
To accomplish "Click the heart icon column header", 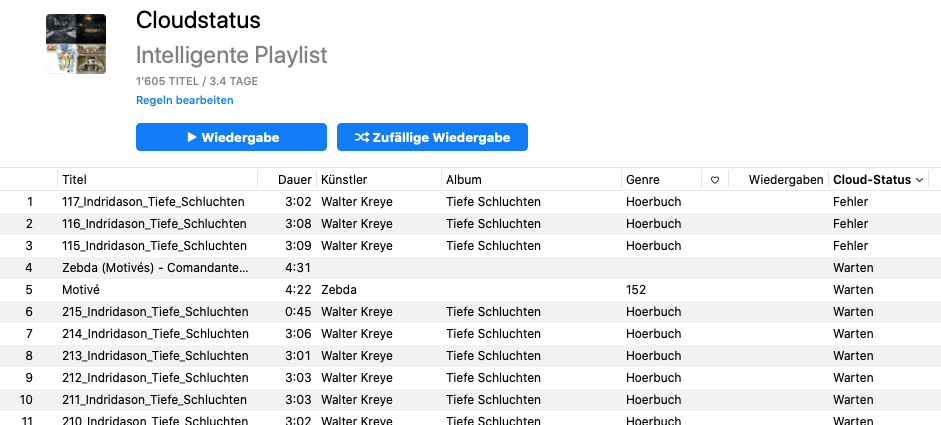I will pos(715,180).
